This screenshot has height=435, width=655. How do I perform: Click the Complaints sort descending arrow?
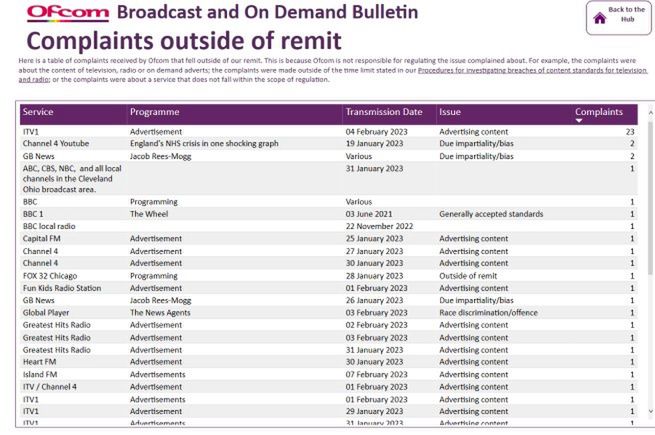coord(579,120)
